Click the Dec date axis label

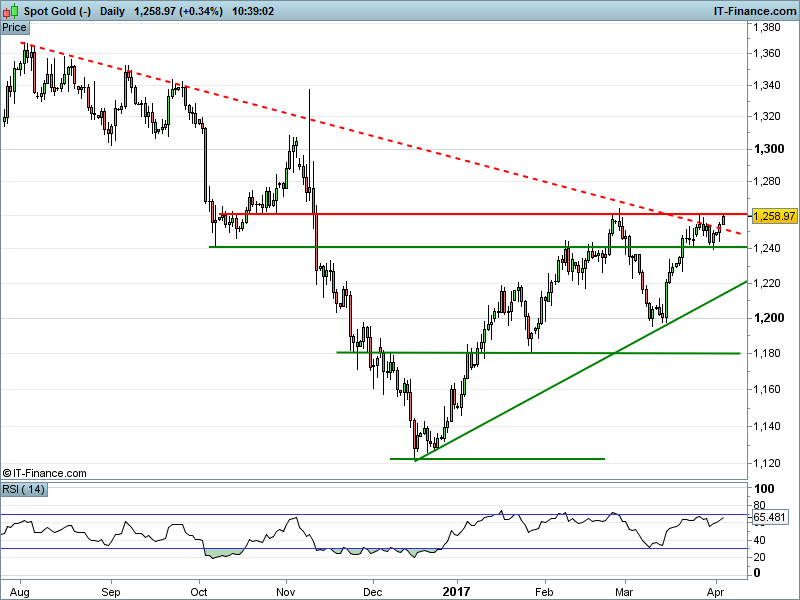click(x=373, y=592)
